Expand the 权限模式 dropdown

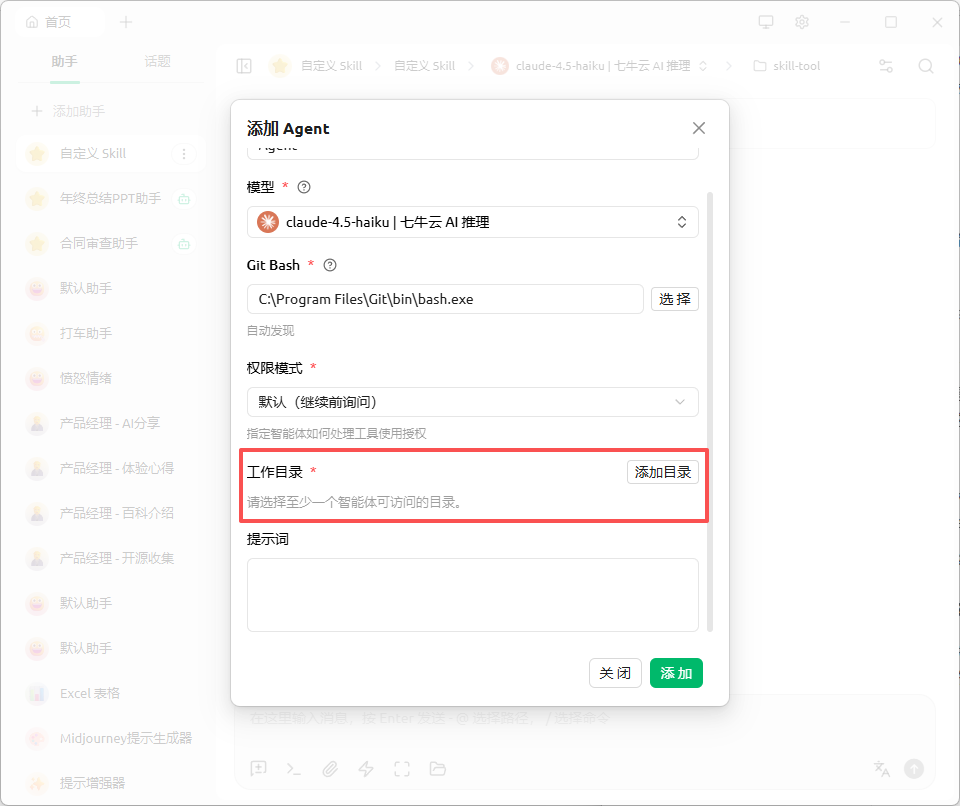472,402
